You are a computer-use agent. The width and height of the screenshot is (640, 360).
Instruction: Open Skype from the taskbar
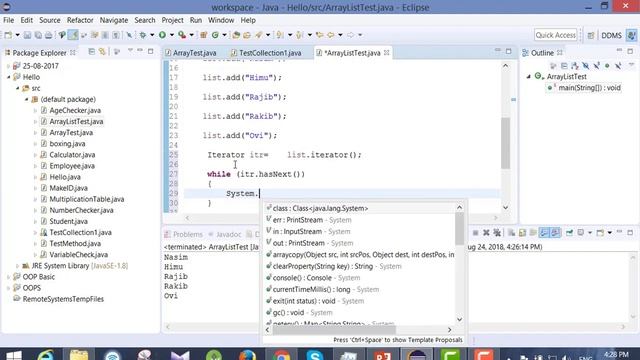click(315, 355)
